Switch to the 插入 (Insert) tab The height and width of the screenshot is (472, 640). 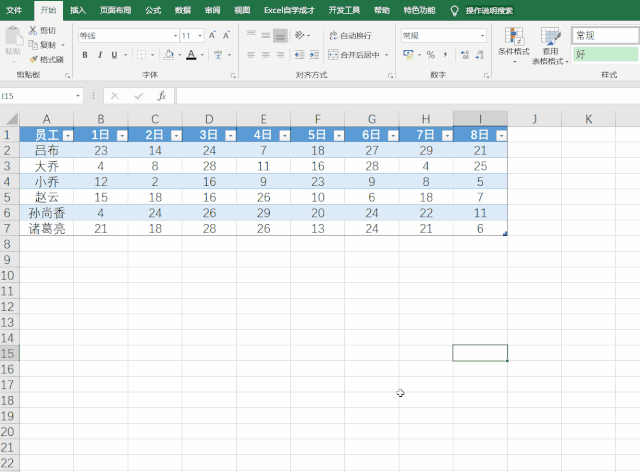point(78,9)
